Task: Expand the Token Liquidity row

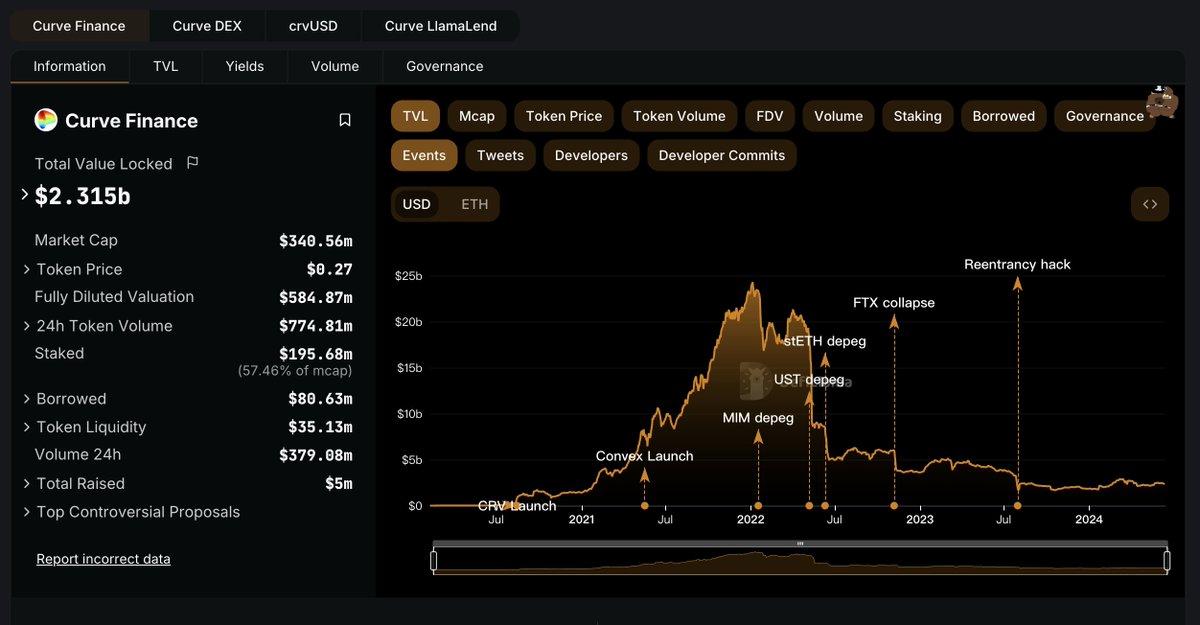Action: (27, 427)
